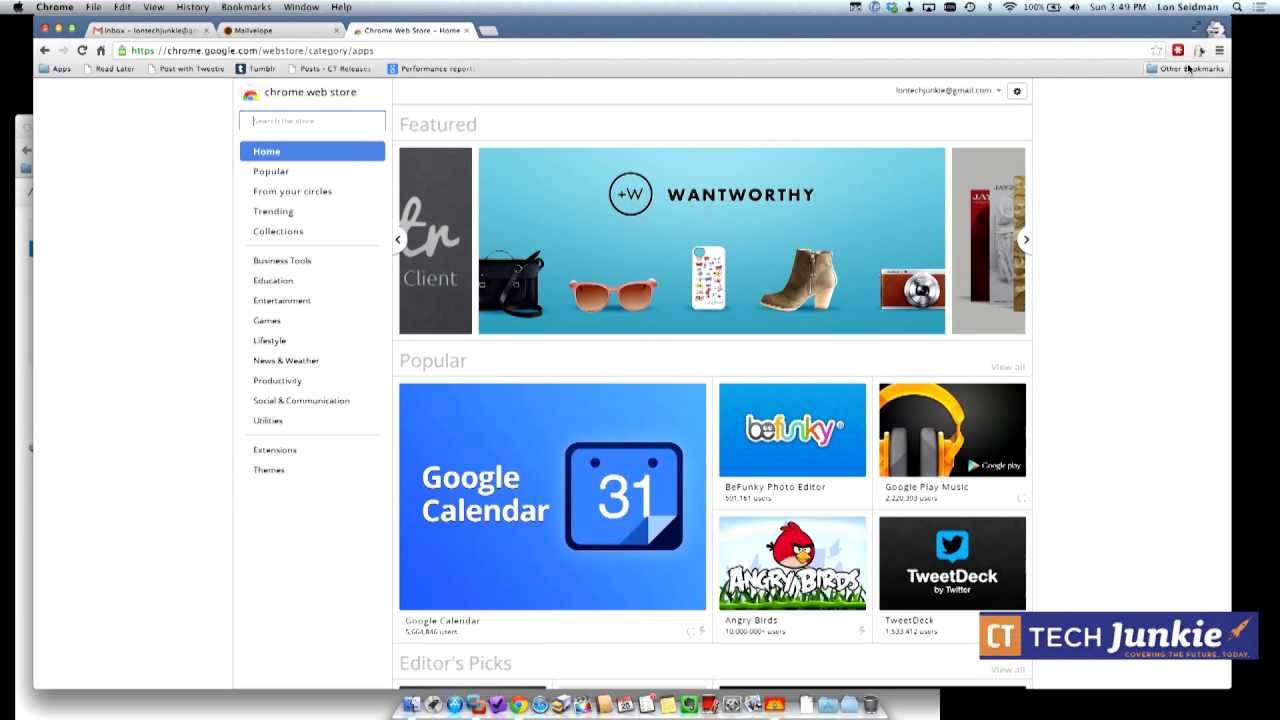The image size is (1280, 720).
Task: Switch to the Gmail Inbox tab
Action: tap(148, 30)
